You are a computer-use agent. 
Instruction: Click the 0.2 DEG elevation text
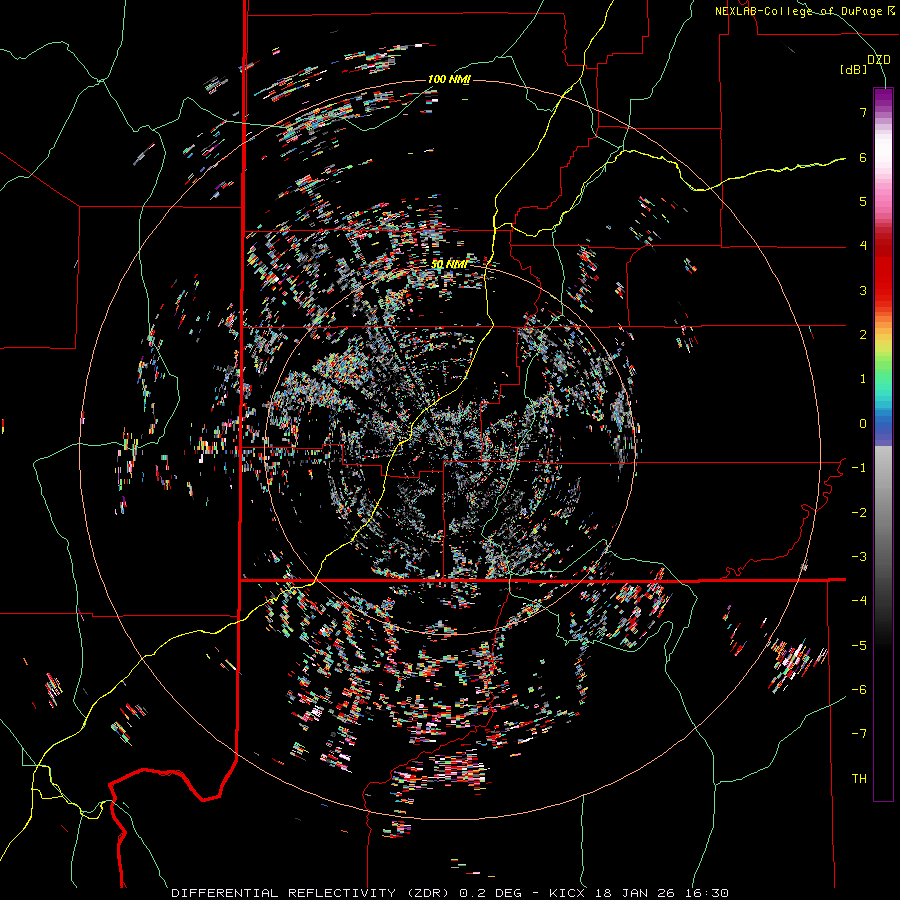click(x=490, y=893)
